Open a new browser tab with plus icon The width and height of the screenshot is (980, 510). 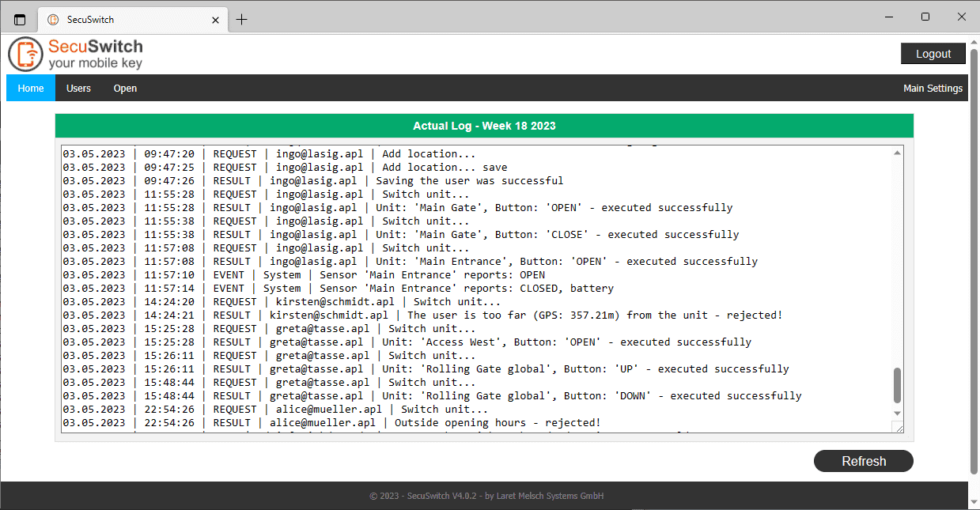[241, 19]
